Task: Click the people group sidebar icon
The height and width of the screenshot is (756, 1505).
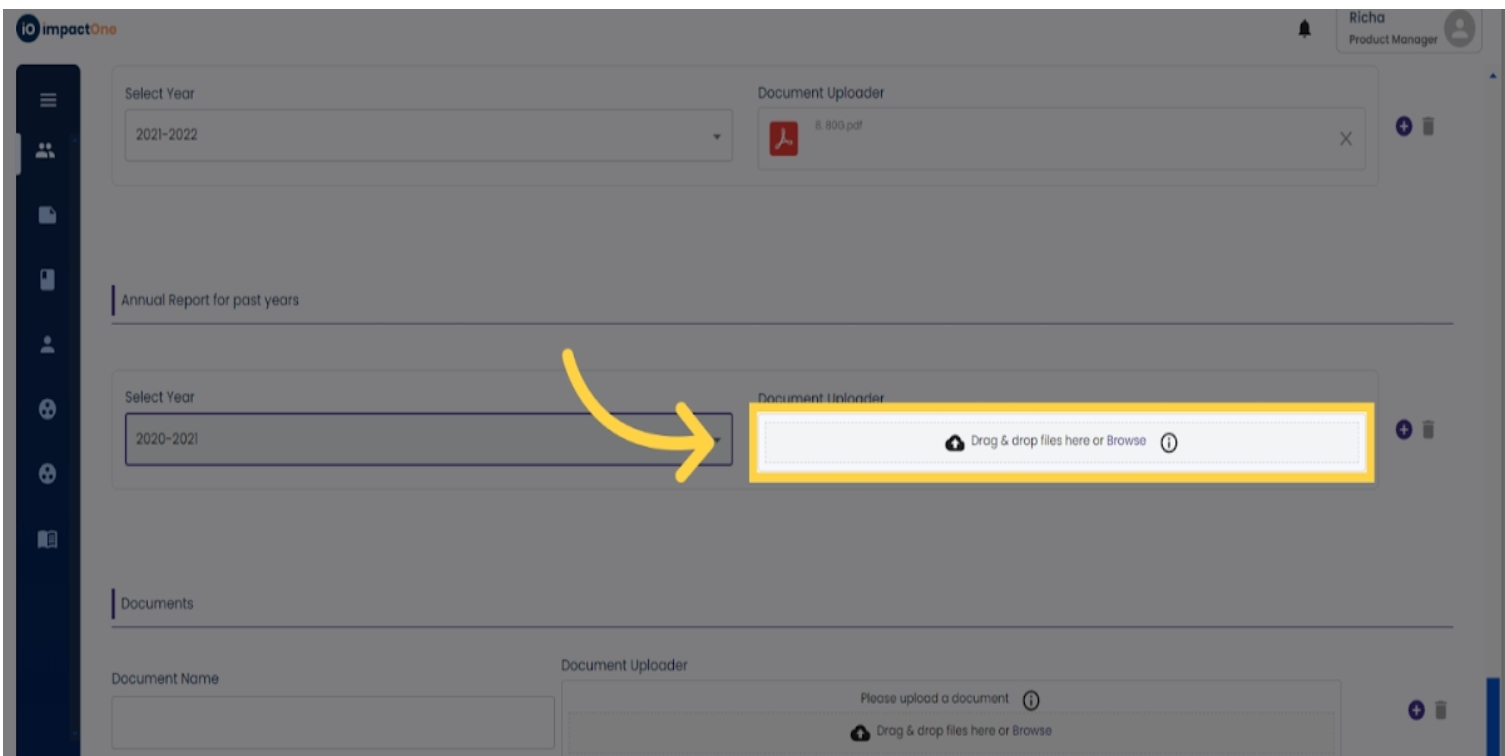Action: (46, 151)
